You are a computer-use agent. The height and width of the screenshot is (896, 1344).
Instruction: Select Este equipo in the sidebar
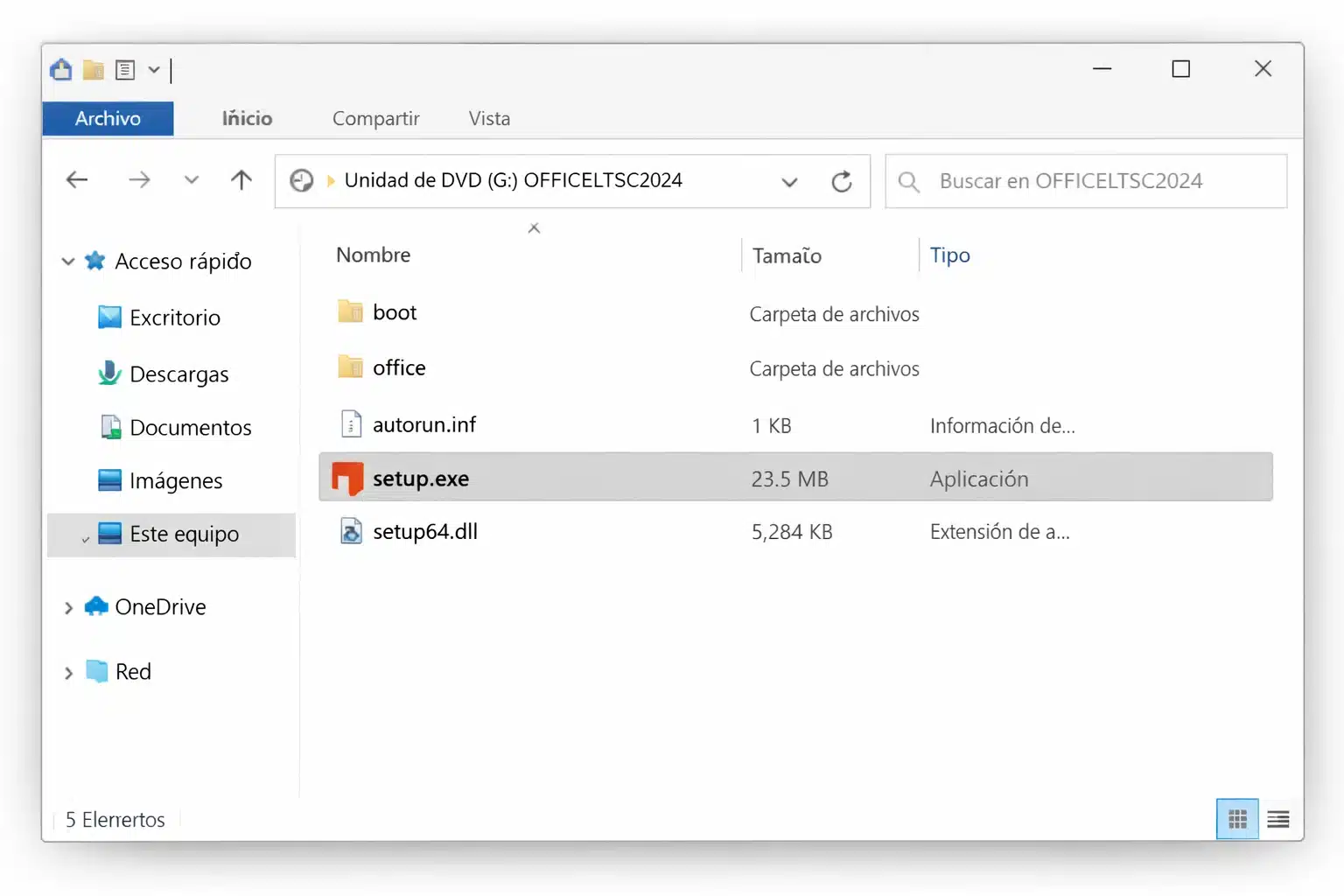(x=184, y=534)
